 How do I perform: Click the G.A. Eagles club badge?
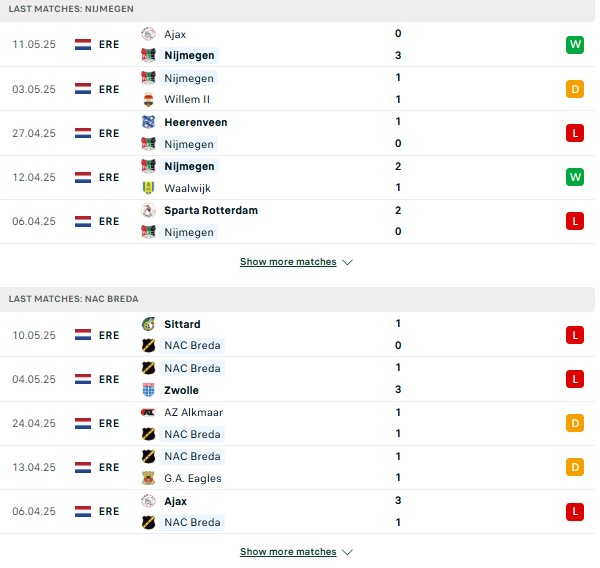pyautogui.click(x=148, y=478)
